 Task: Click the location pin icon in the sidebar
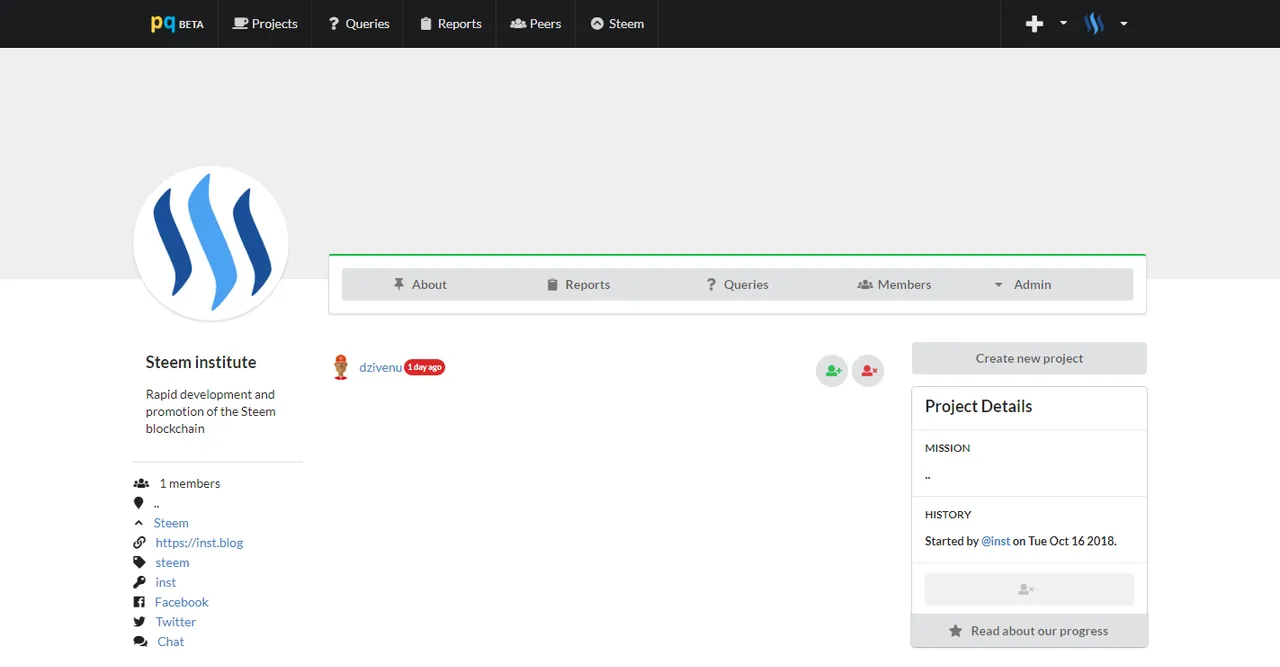(x=138, y=503)
